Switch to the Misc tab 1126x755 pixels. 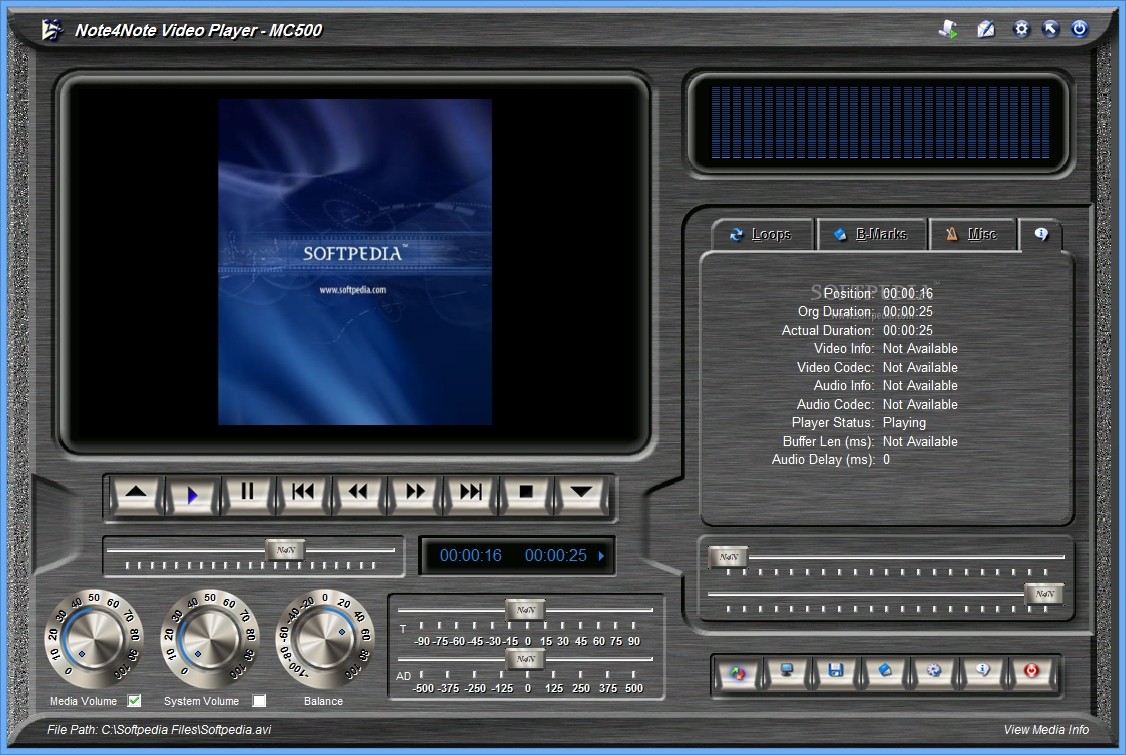973,234
